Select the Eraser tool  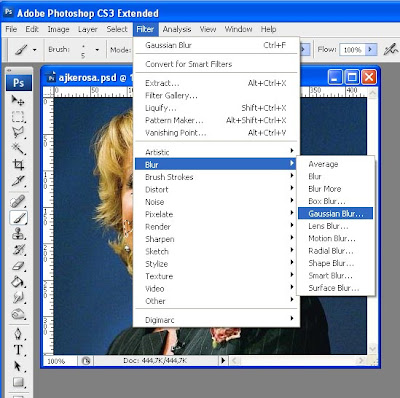pos(18,266)
